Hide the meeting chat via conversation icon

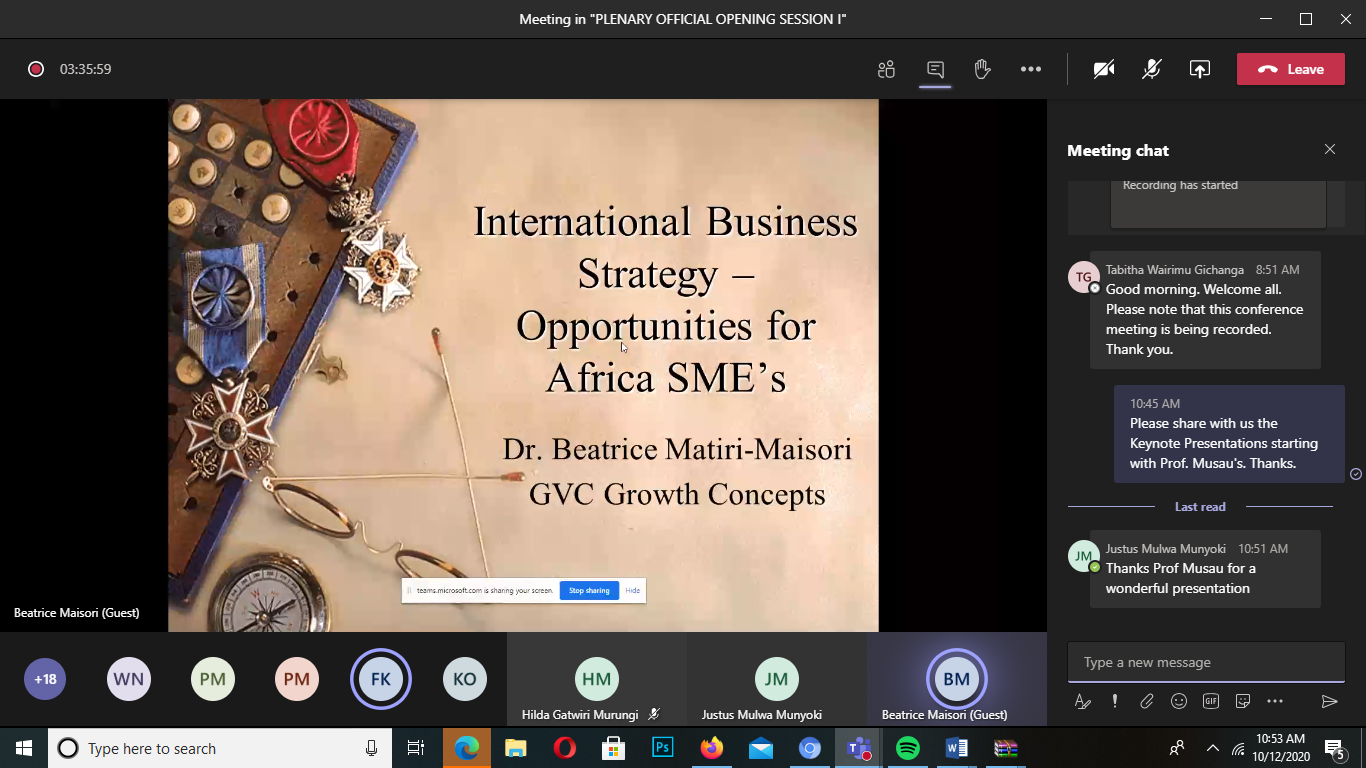[935, 69]
